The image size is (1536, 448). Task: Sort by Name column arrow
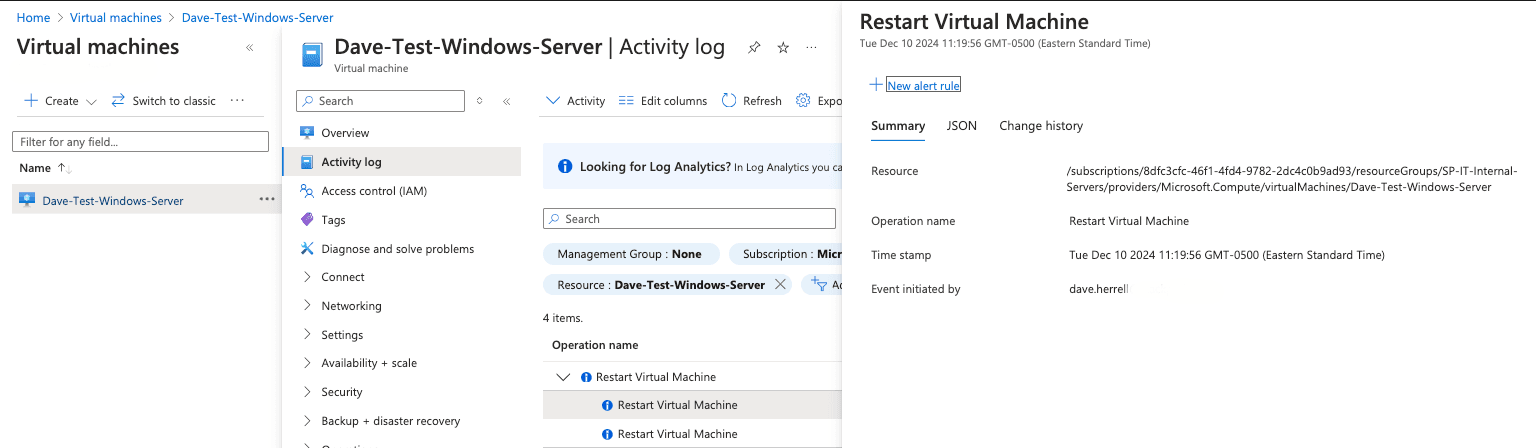click(x=64, y=169)
